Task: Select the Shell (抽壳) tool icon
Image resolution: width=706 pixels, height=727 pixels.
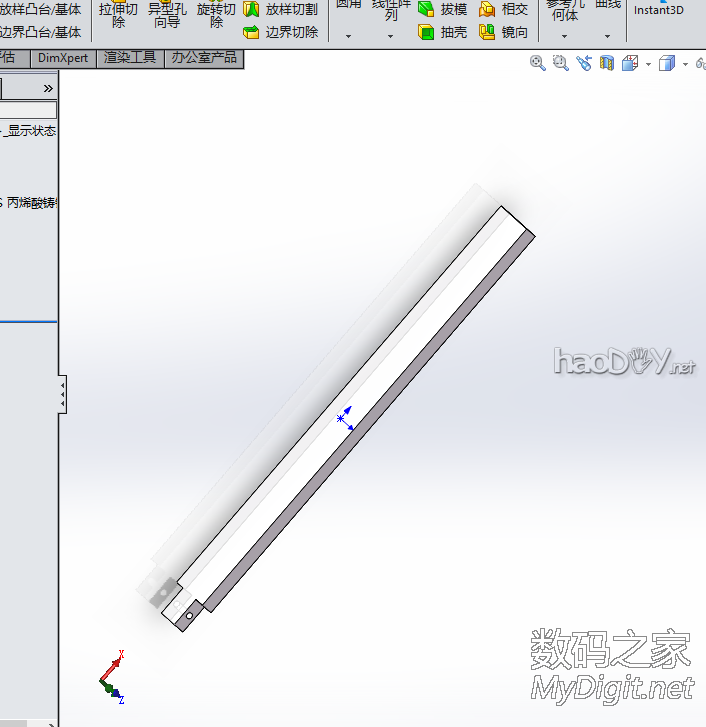Action: tap(426, 32)
